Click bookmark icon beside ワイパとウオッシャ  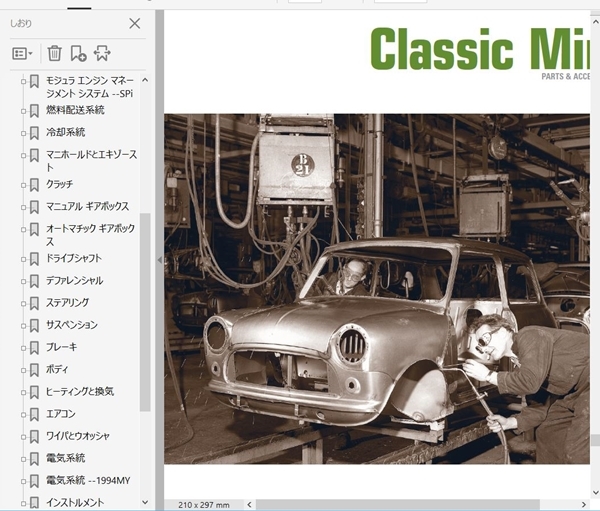coord(34,437)
